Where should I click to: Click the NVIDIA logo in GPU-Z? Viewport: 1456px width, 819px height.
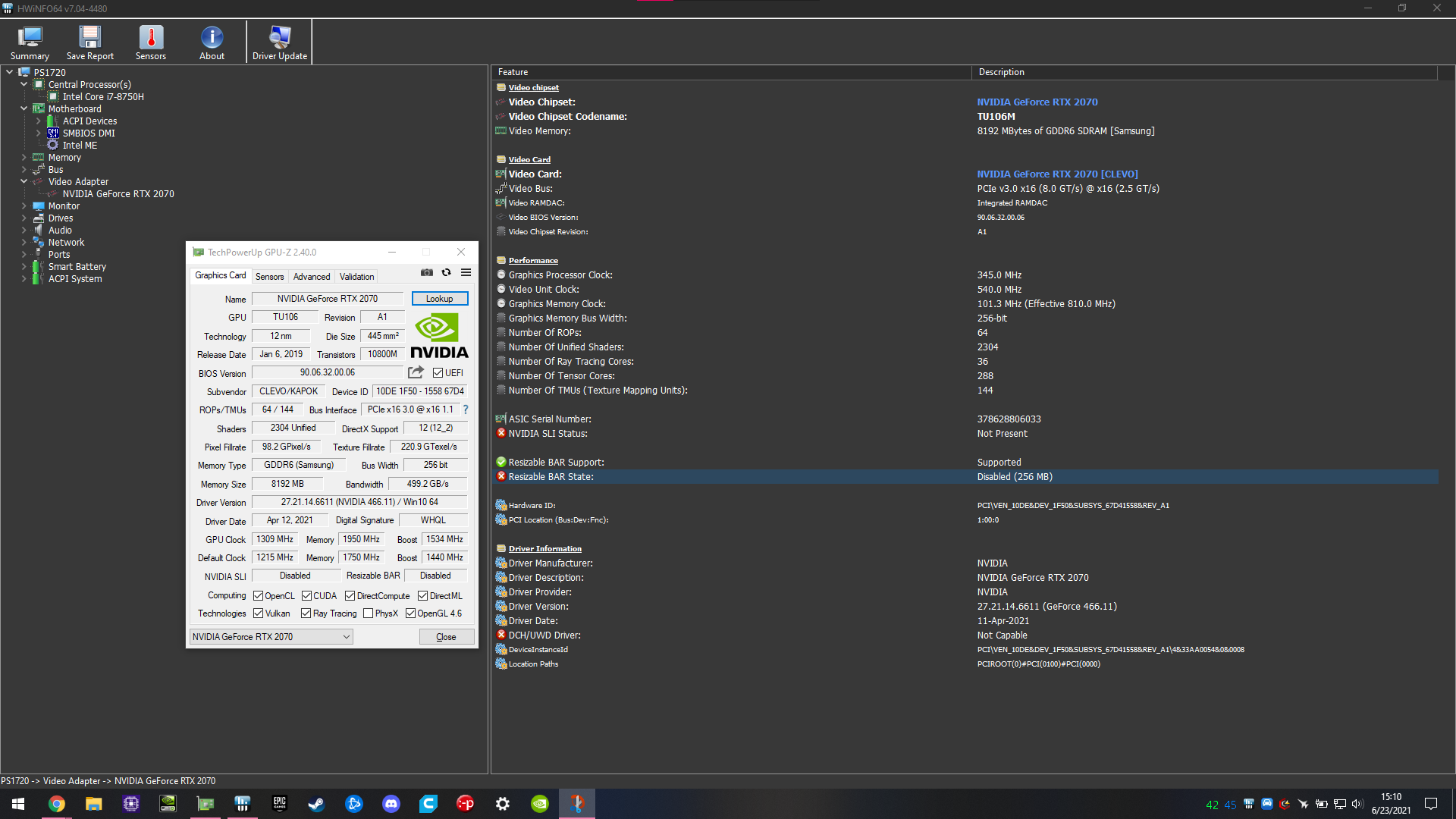click(x=439, y=336)
